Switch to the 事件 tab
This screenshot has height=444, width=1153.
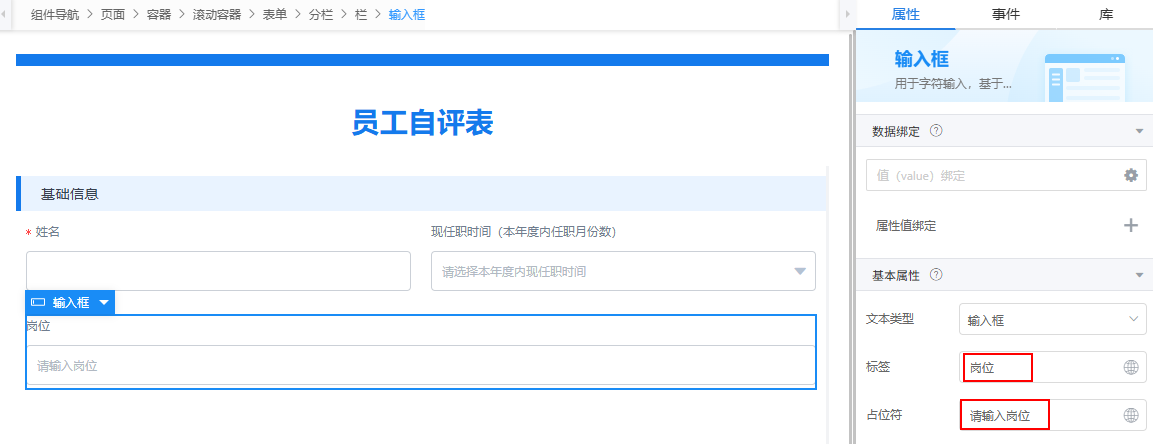[x=1005, y=14]
